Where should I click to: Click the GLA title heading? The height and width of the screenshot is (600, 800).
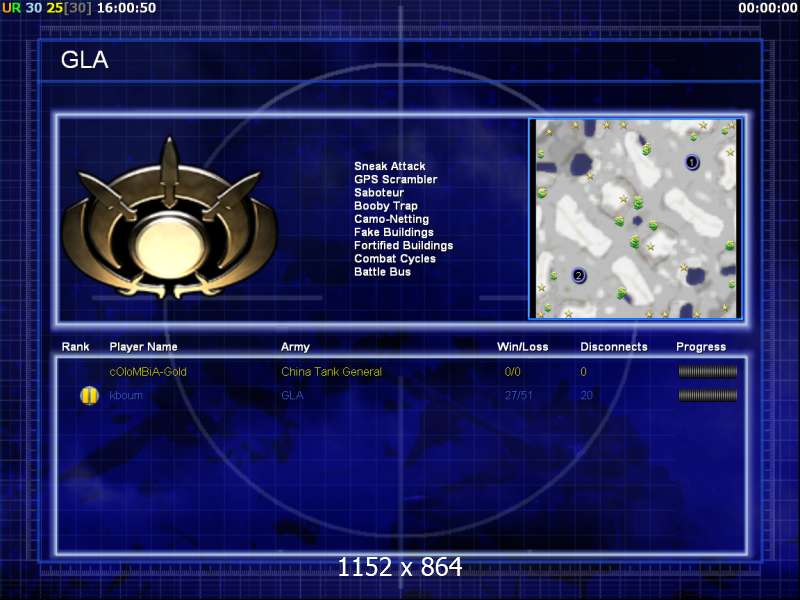click(85, 60)
